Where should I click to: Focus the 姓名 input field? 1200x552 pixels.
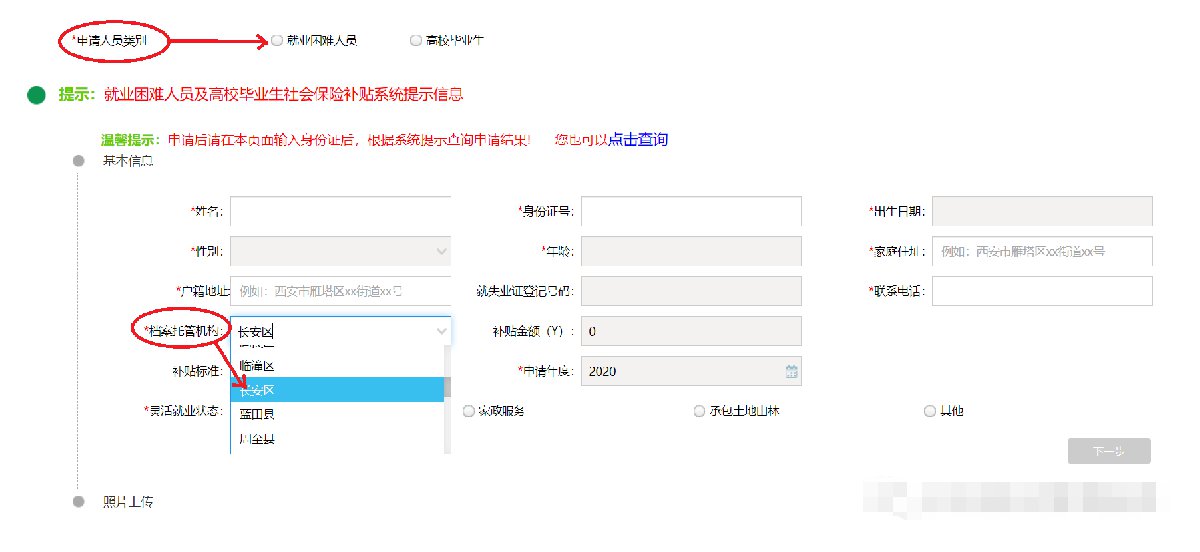pos(340,211)
